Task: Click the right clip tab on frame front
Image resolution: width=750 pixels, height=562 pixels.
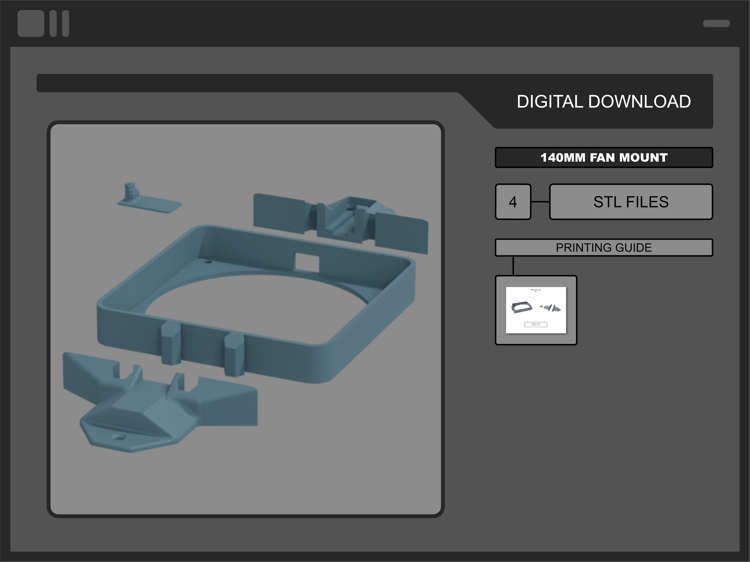Action: (234, 355)
